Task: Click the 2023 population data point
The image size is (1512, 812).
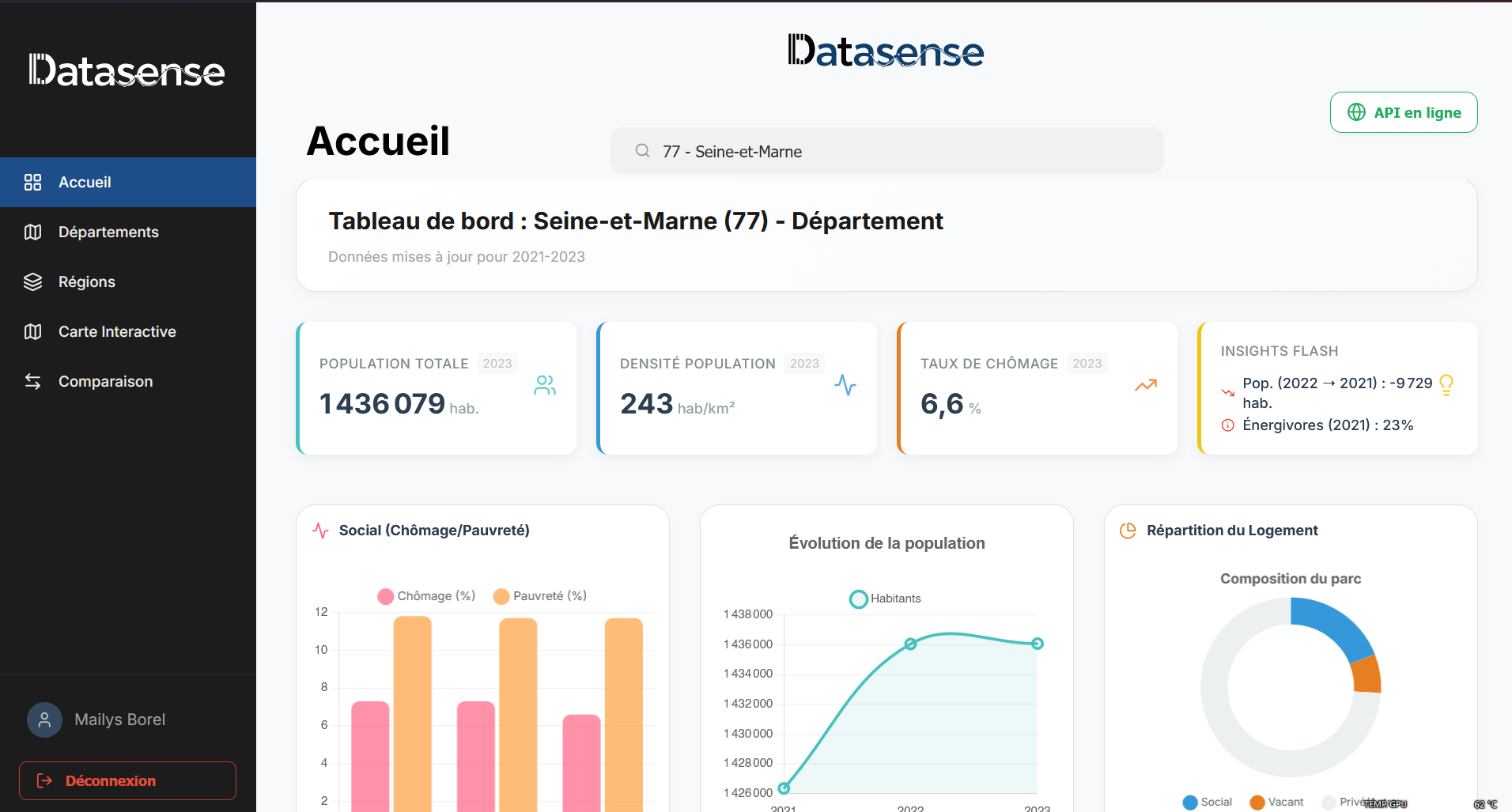Action: (x=1038, y=644)
